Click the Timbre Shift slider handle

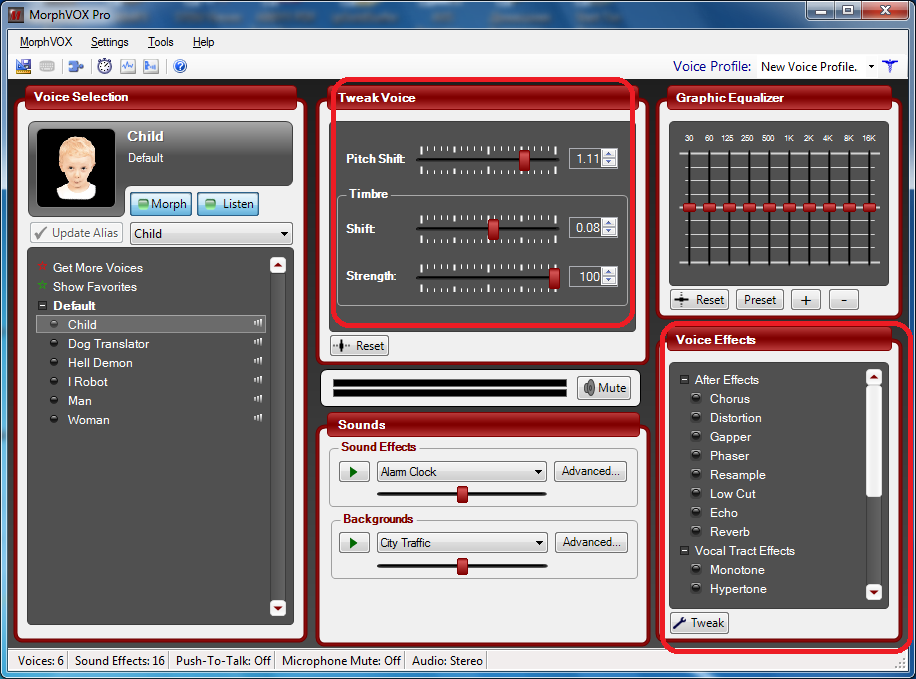point(494,229)
